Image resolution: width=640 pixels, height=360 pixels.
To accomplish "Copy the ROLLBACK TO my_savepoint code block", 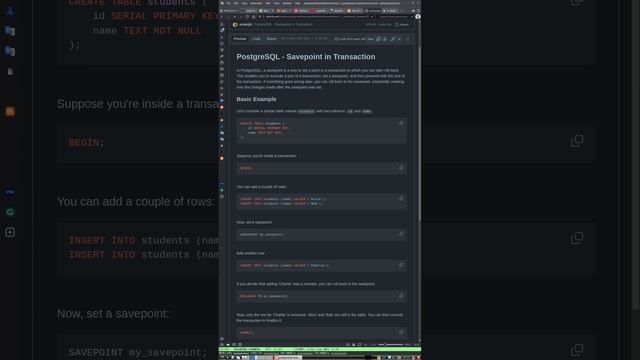I will coord(401,296).
